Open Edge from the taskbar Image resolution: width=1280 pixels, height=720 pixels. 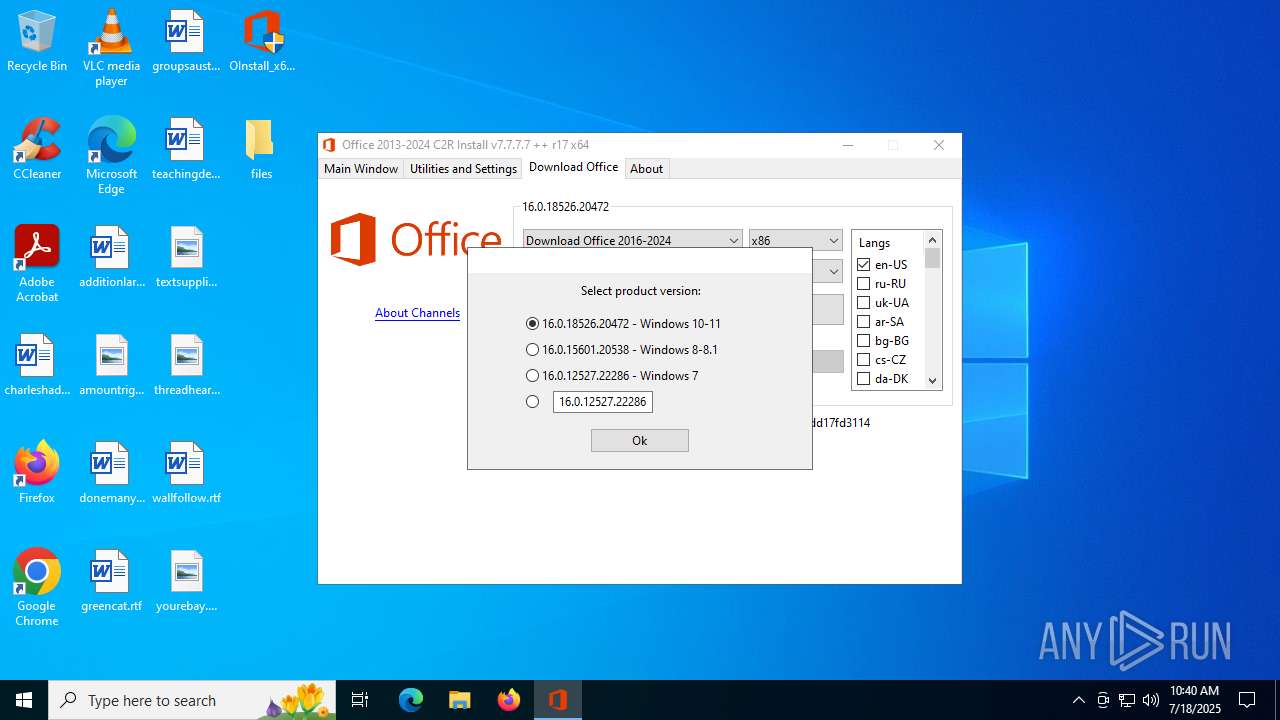pyautogui.click(x=411, y=700)
